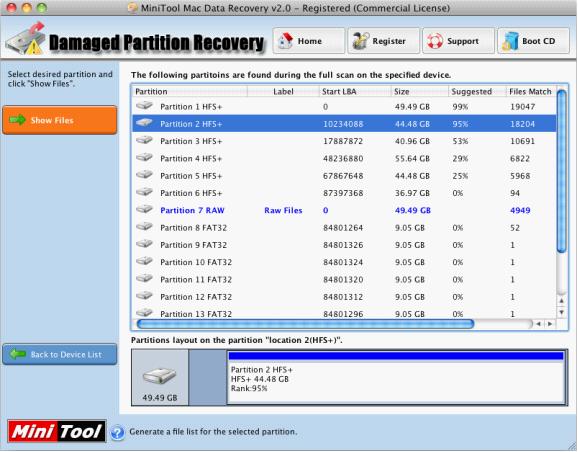The width and height of the screenshot is (578, 452).
Task: Select the 'Partition 6 HFS+' row name
Action: [191, 193]
